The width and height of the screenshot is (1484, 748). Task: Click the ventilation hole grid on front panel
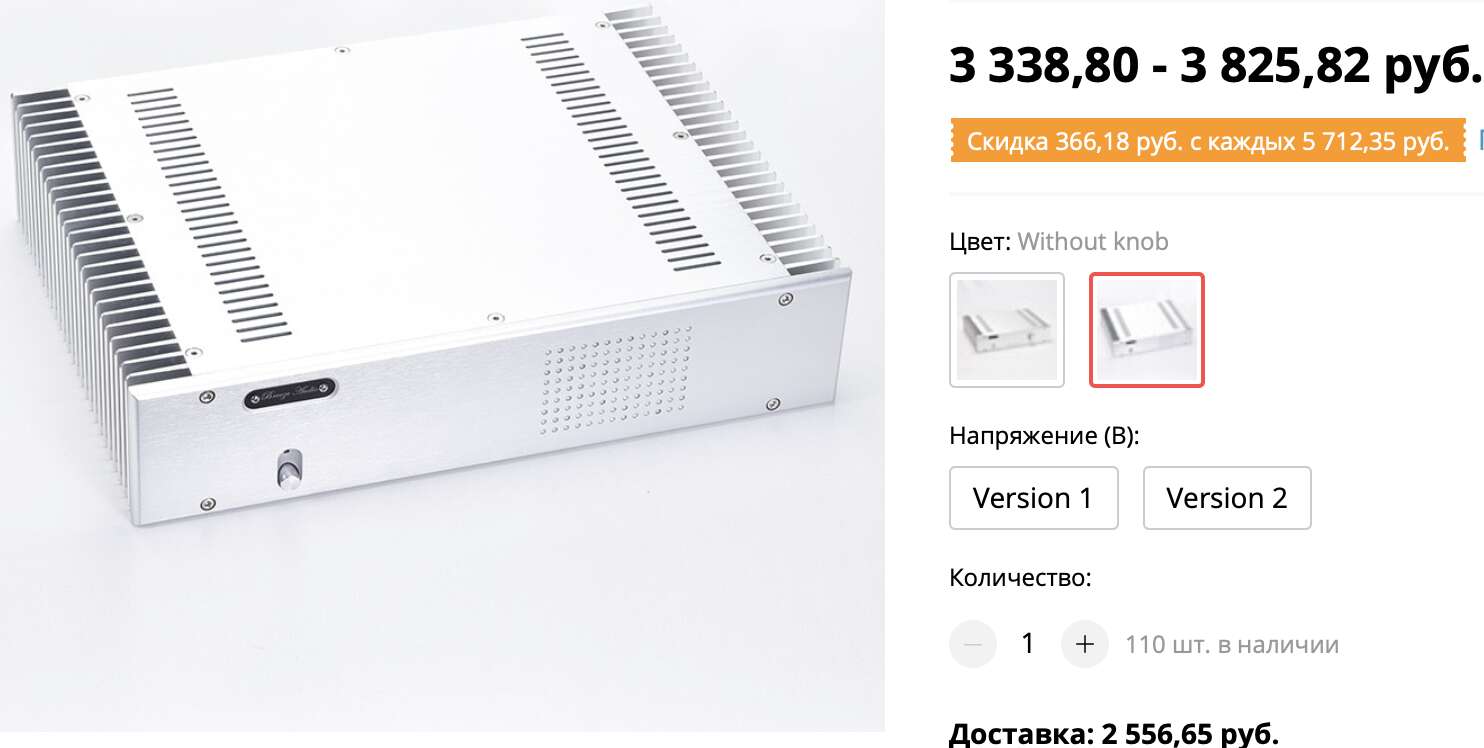click(616, 387)
